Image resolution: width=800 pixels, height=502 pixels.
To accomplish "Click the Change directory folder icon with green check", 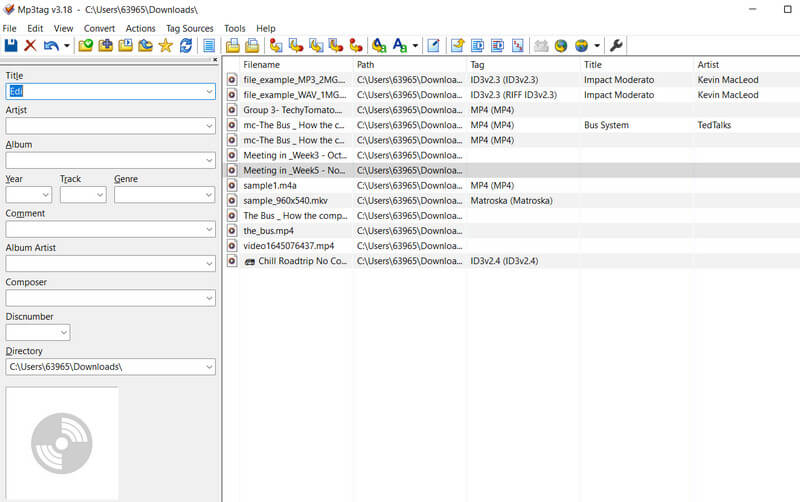I will point(86,46).
